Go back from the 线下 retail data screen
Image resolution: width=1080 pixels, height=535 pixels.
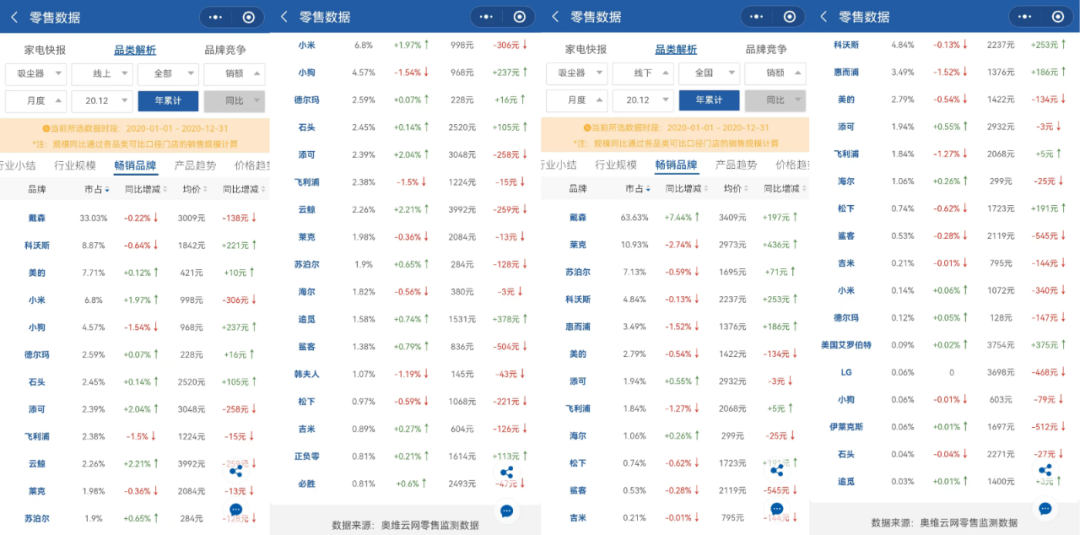pos(555,17)
